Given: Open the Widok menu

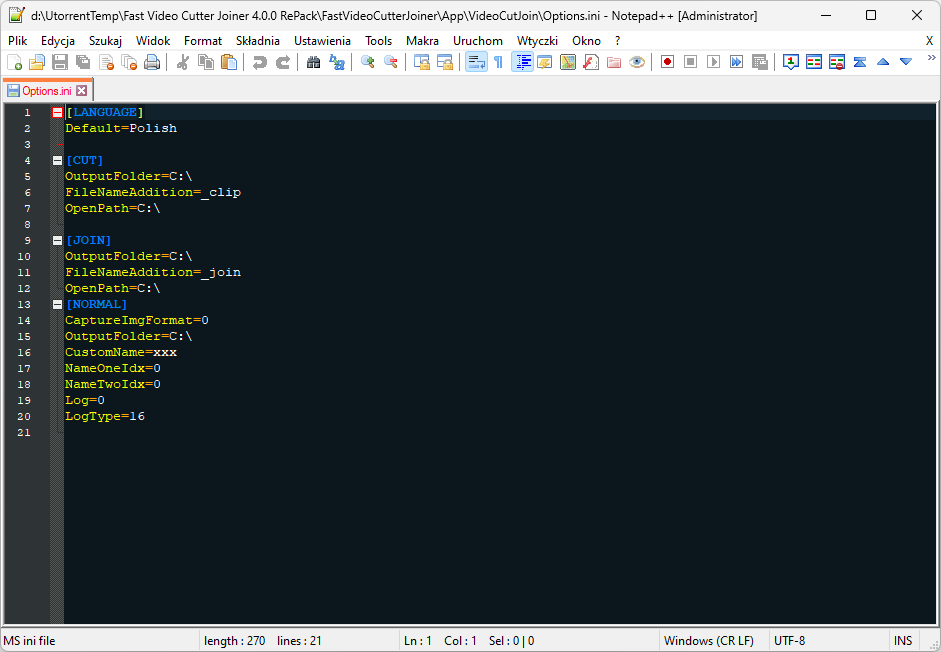Looking at the screenshot, I should (x=153, y=41).
